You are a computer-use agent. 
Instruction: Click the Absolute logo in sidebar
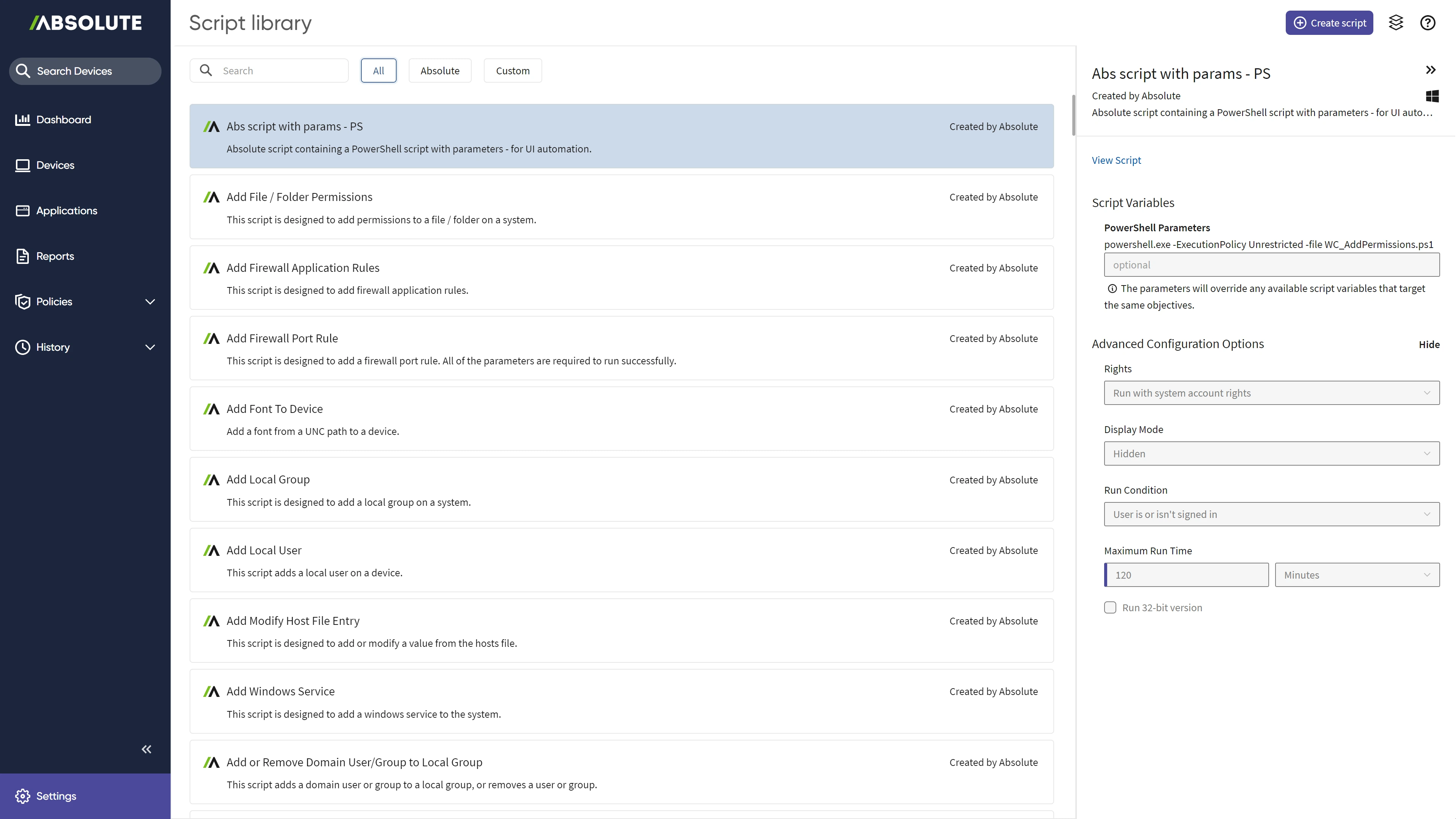pos(85,23)
